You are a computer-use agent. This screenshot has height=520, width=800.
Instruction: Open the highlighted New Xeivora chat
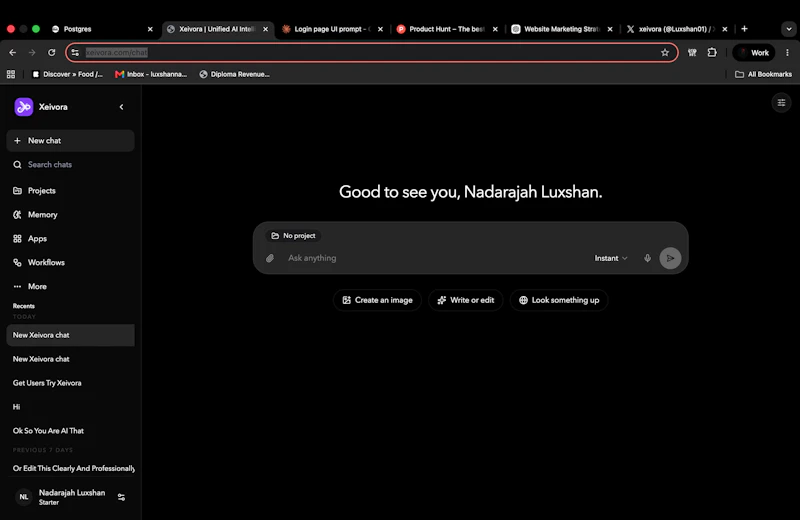point(70,335)
